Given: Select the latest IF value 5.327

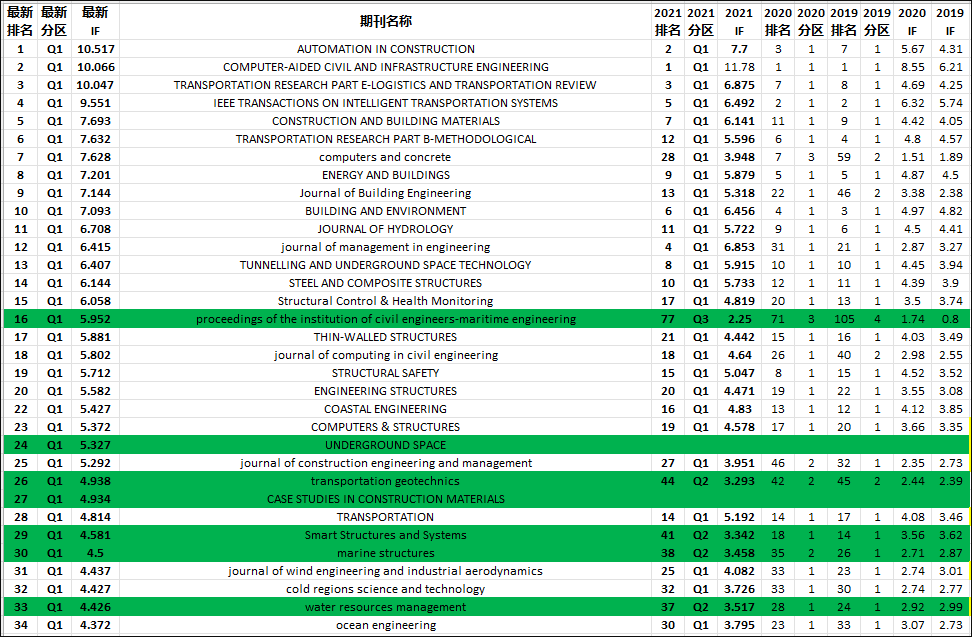Looking at the screenshot, I should (95, 445).
